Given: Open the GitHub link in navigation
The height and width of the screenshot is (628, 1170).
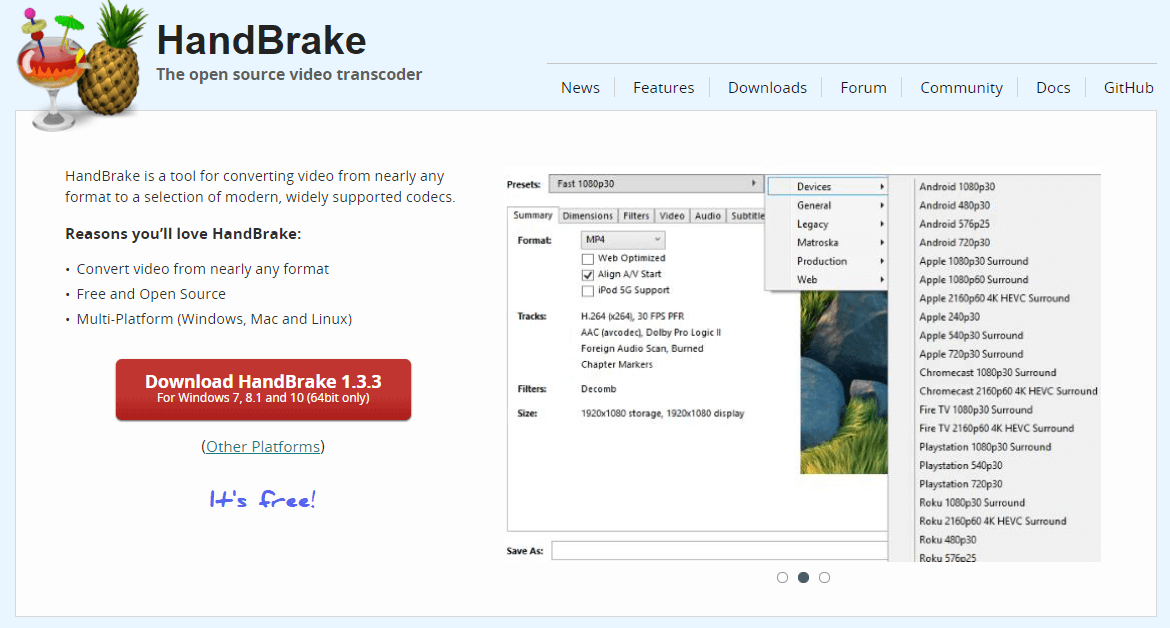Looking at the screenshot, I should tap(1128, 88).
